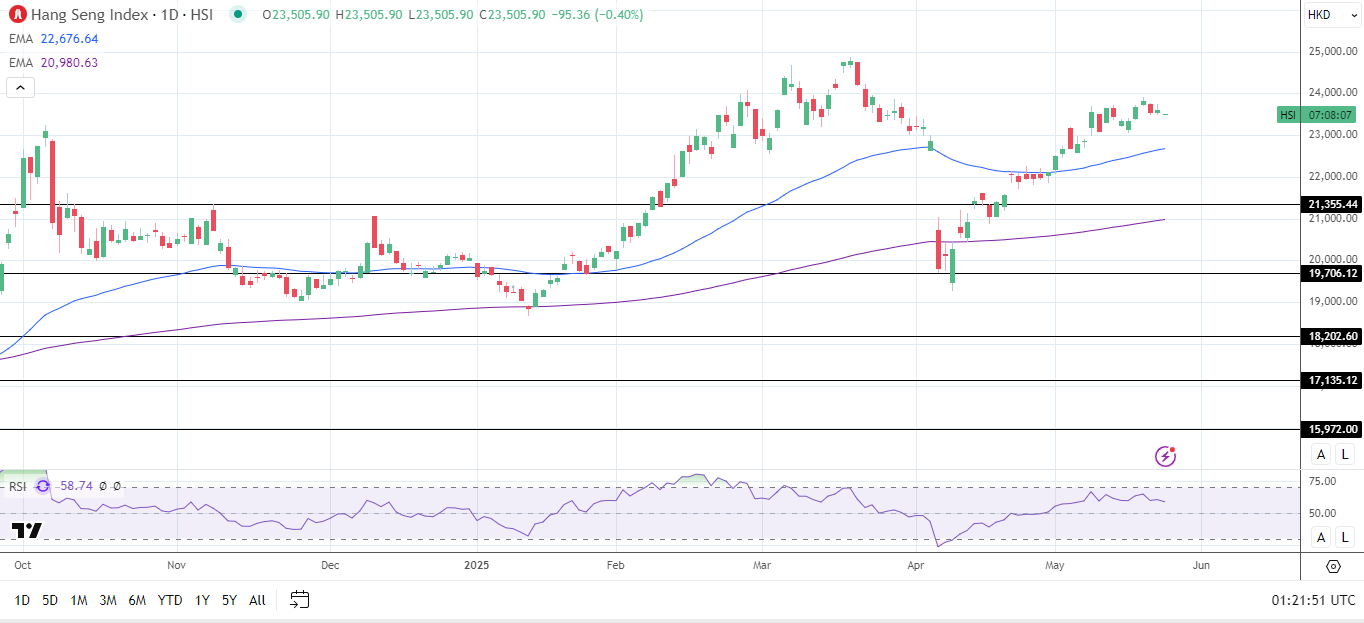
Task: Click the RSI value 58.74
Action: pos(77,486)
